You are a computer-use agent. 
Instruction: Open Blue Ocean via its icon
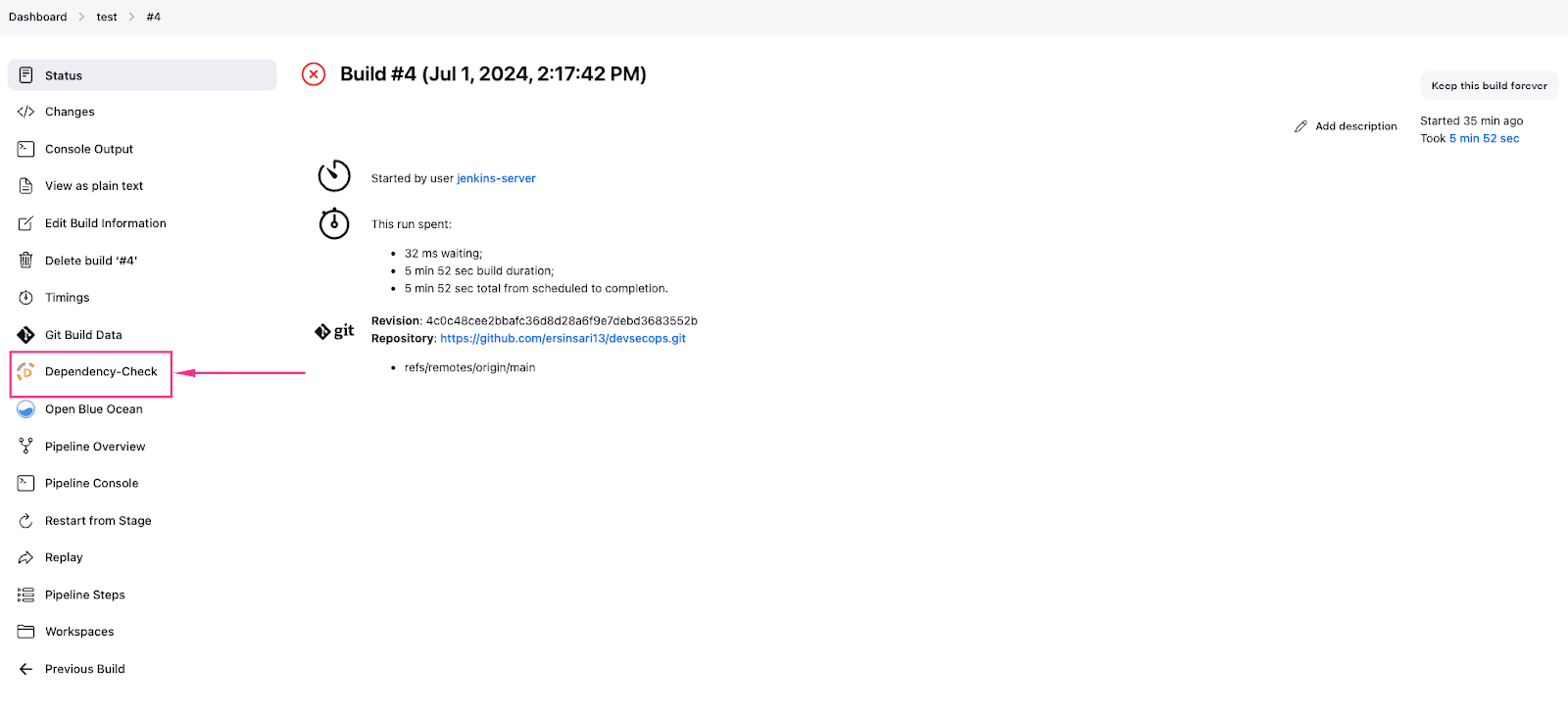tap(26, 409)
